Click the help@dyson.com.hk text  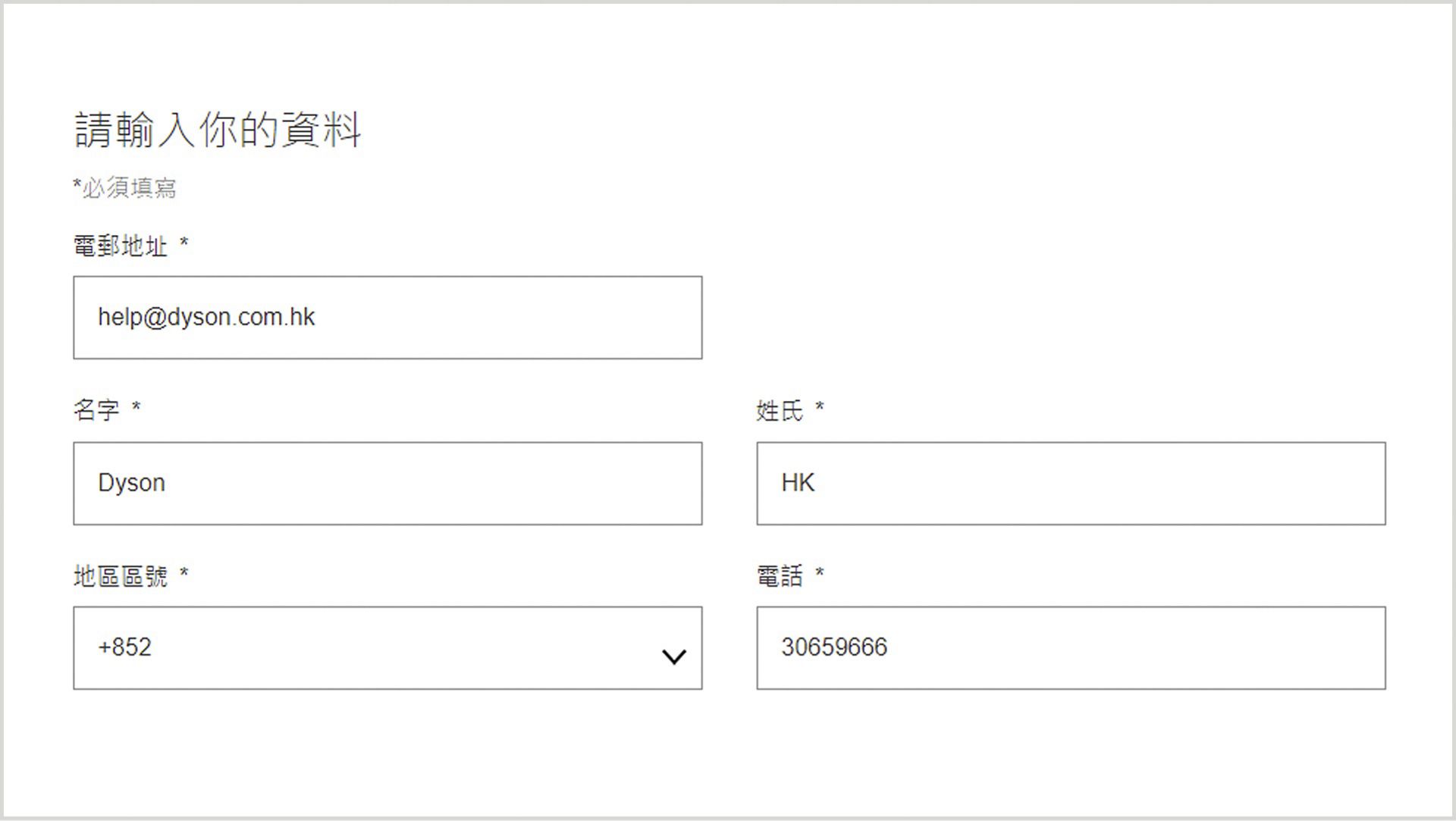[206, 318]
